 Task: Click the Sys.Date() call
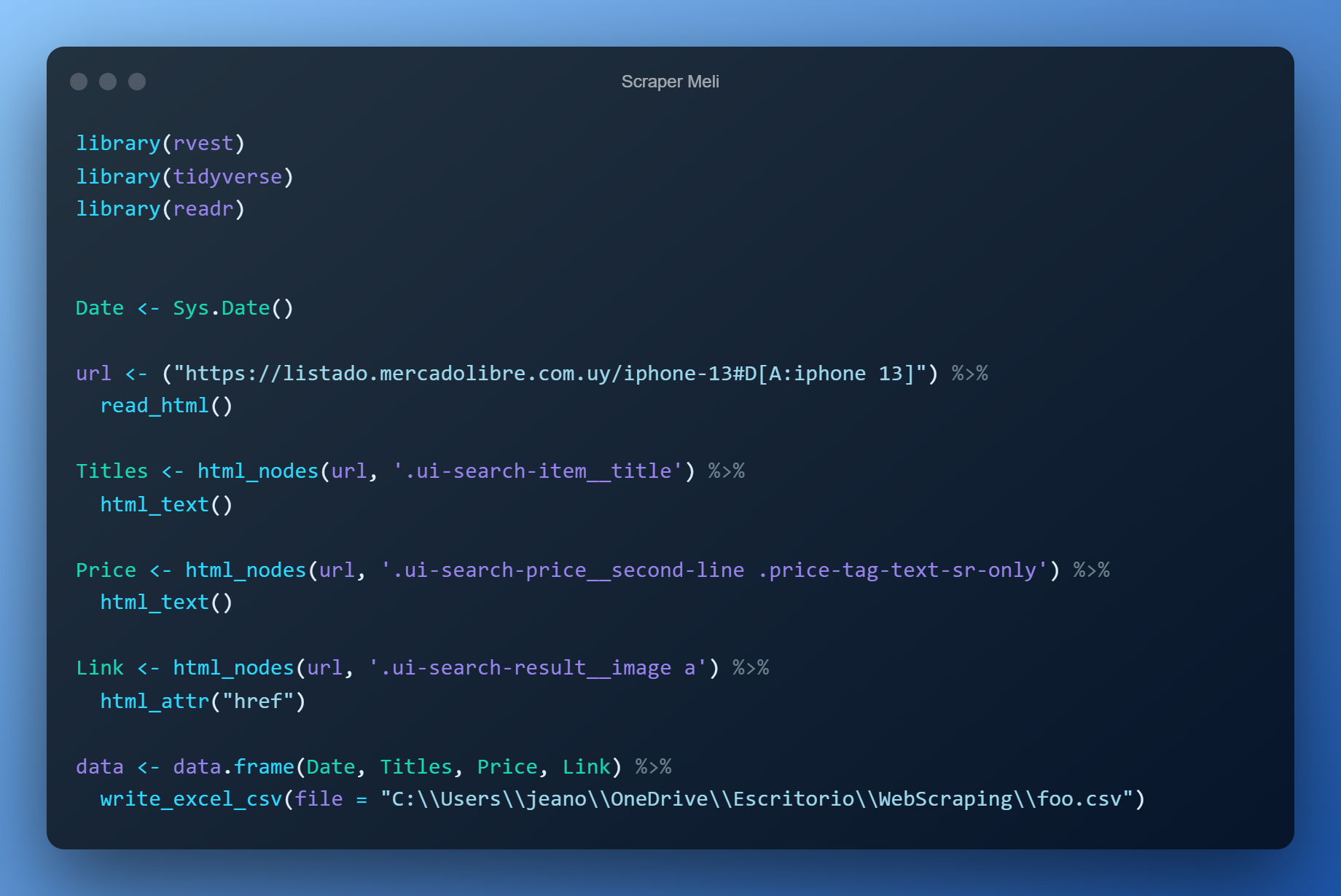(x=233, y=307)
